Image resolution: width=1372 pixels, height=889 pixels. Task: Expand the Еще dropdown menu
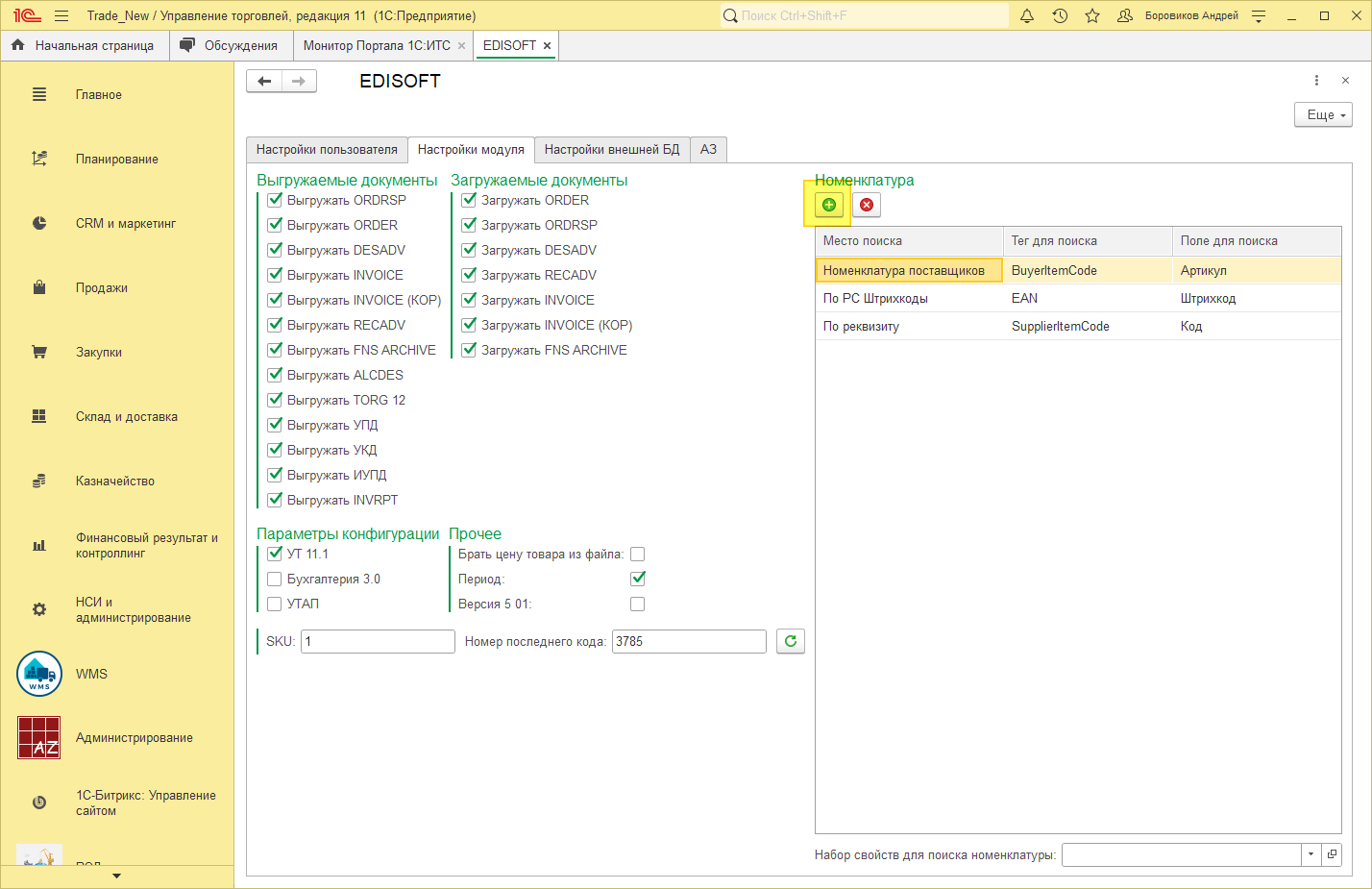[x=1323, y=114]
